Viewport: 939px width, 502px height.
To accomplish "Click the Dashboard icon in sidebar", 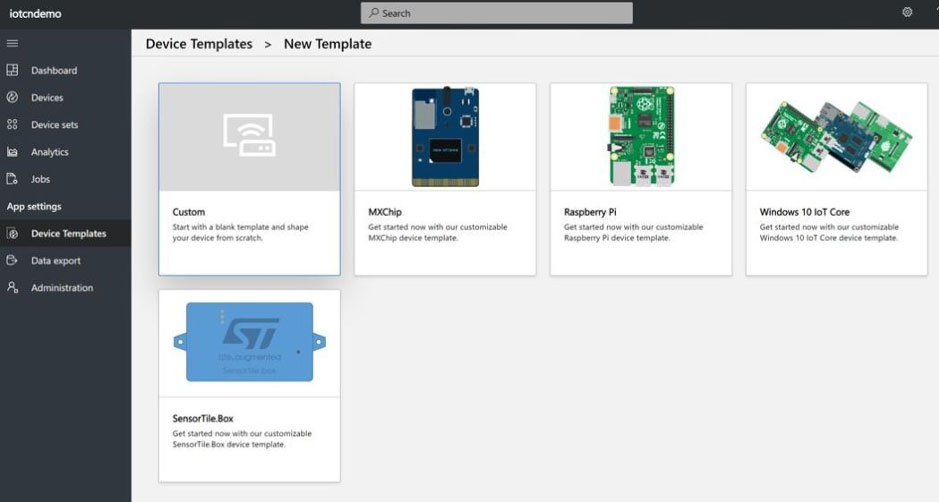I will [x=12, y=71].
